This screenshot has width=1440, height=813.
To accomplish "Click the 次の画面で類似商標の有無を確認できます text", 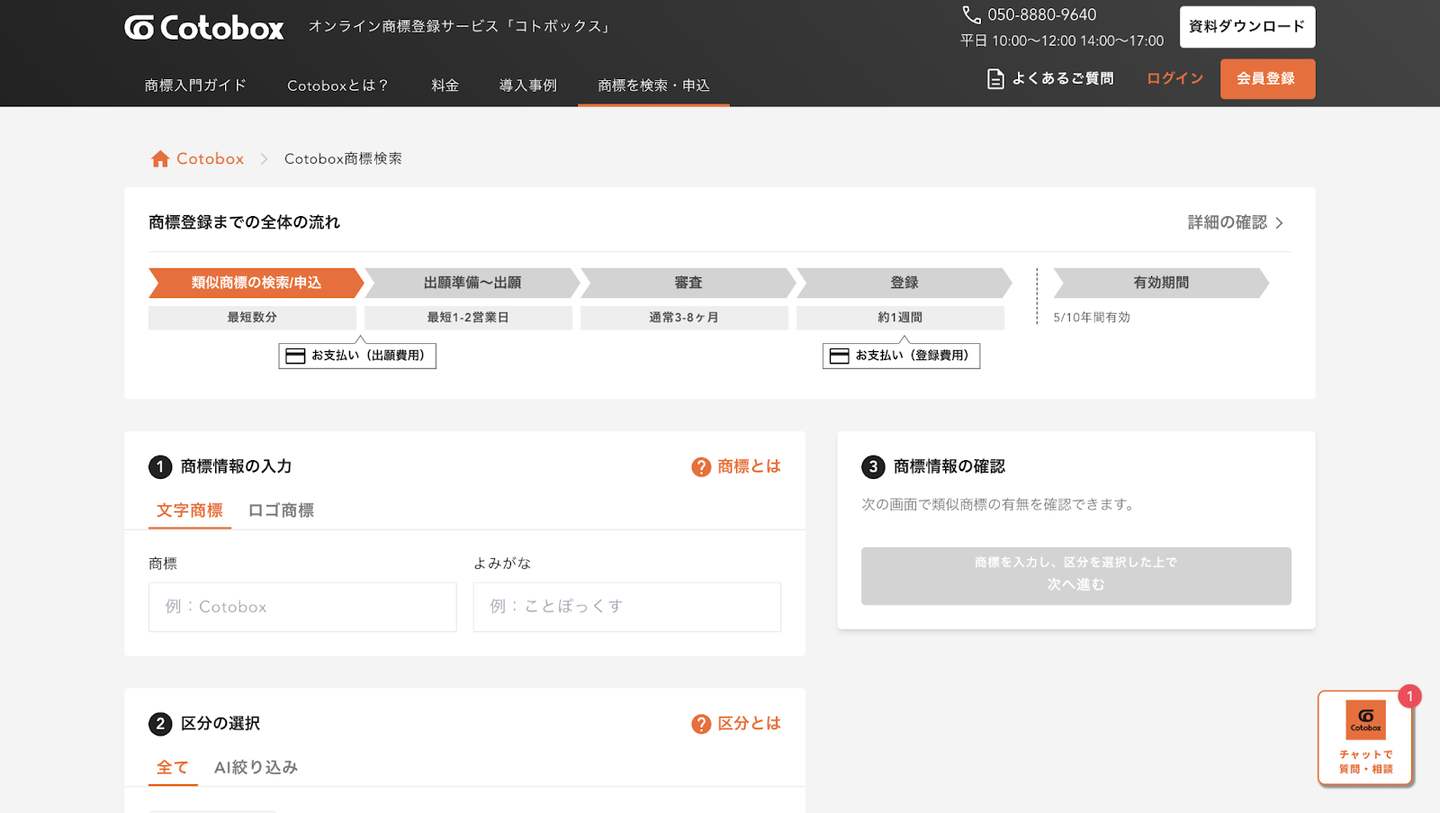I will click(998, 505).
